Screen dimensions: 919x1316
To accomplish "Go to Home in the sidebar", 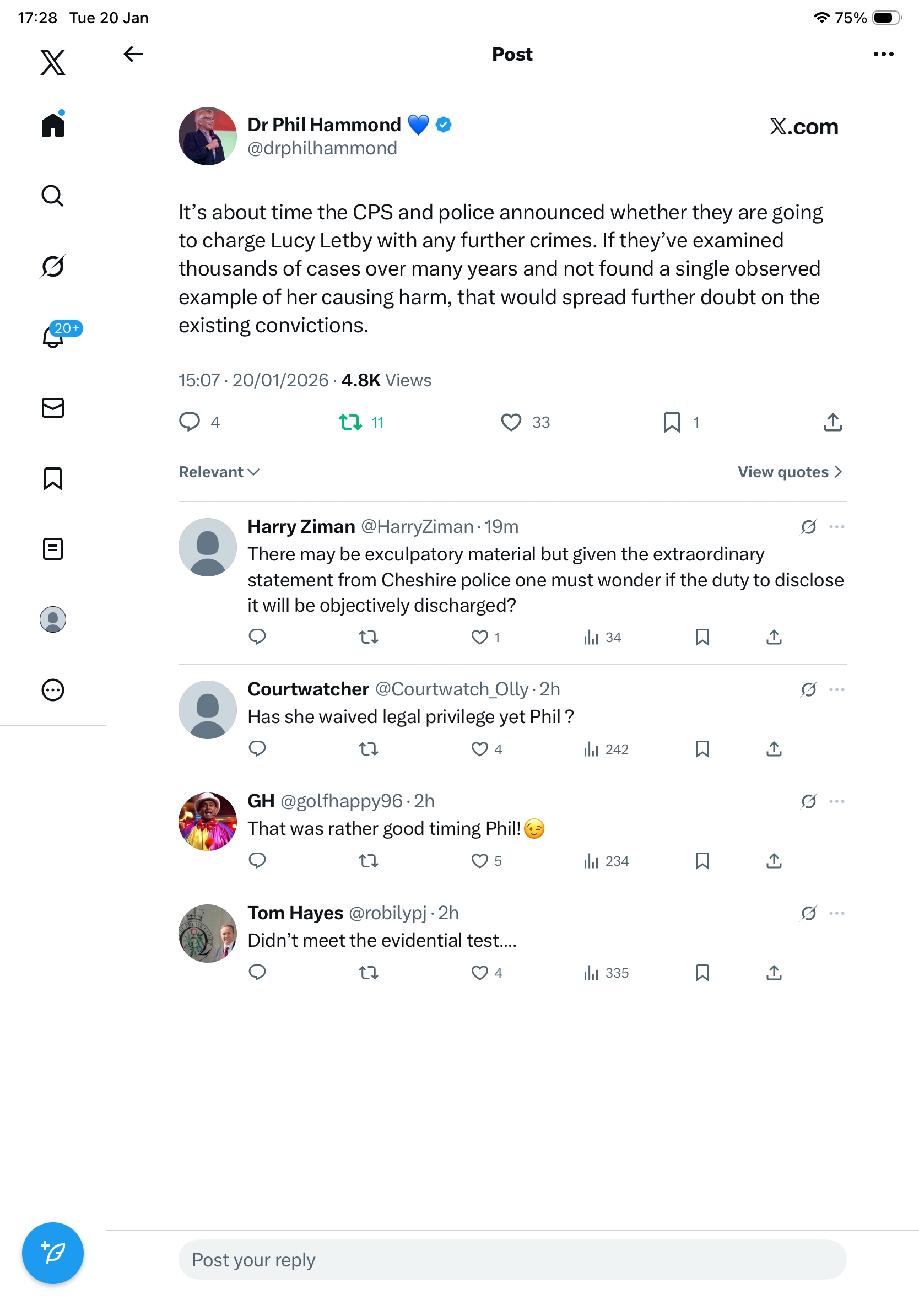I will click(53, 125).
